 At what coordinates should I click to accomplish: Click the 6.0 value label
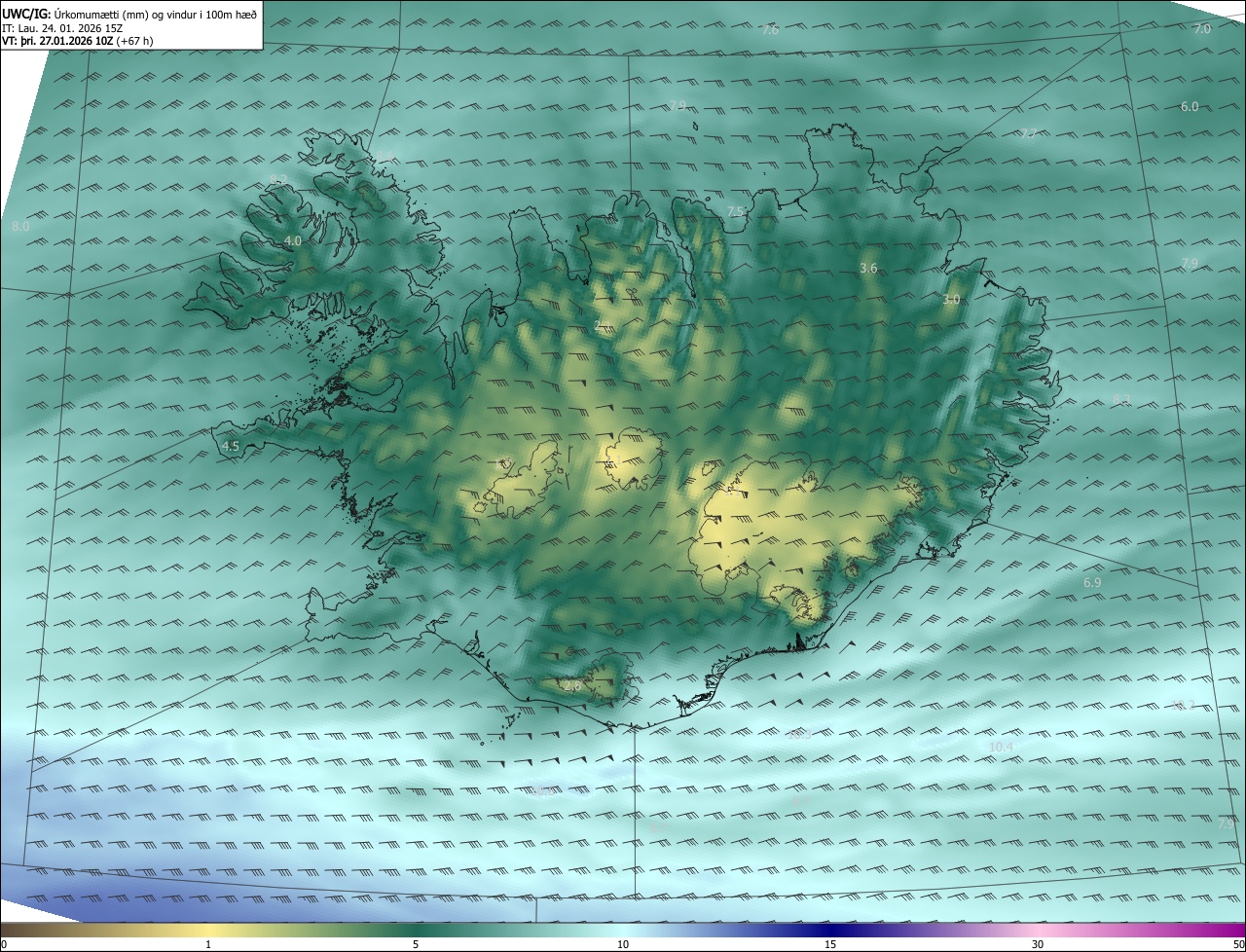pyautogui.click(x=1190, y=106)
